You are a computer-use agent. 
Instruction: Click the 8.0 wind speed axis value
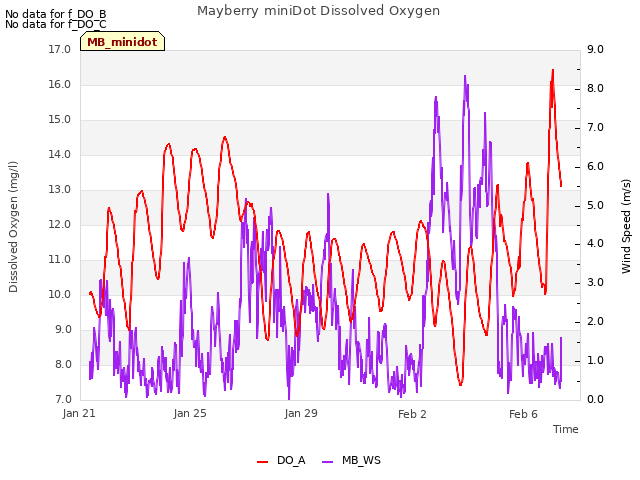coord(596,89)
